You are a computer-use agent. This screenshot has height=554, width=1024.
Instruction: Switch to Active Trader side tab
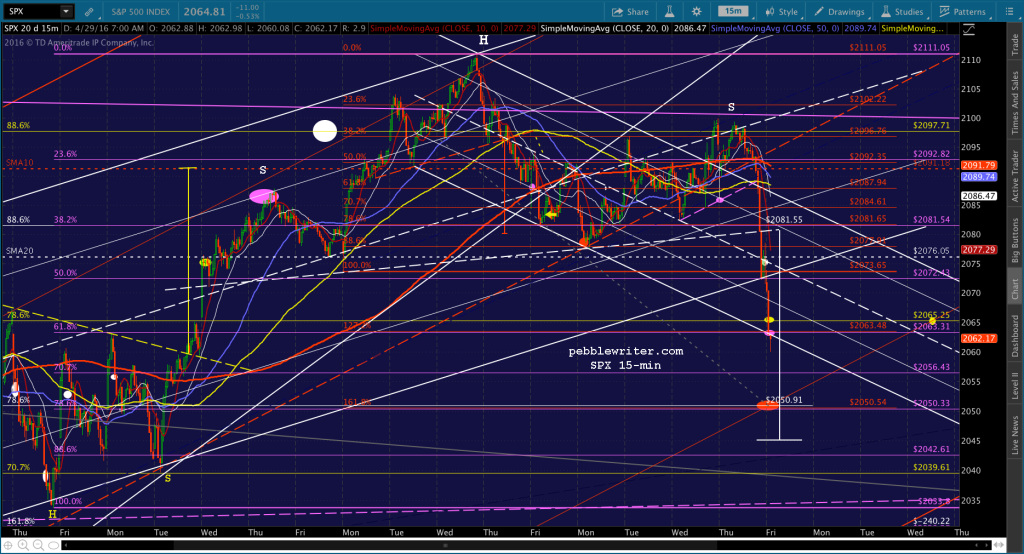pos(1015,176)
